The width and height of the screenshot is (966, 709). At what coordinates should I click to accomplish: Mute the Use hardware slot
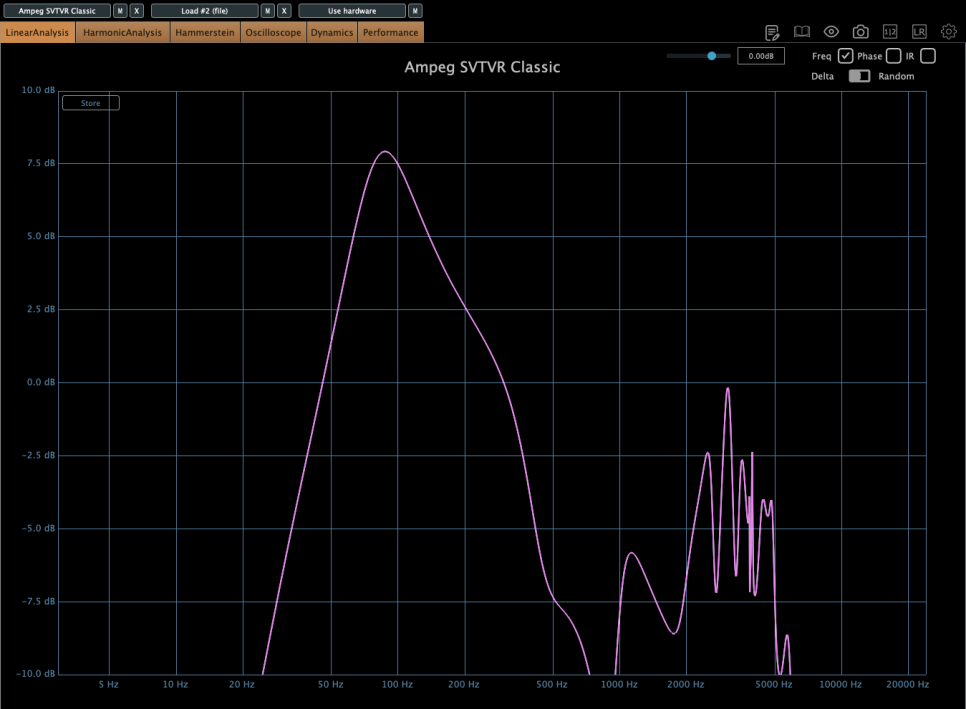415,11
